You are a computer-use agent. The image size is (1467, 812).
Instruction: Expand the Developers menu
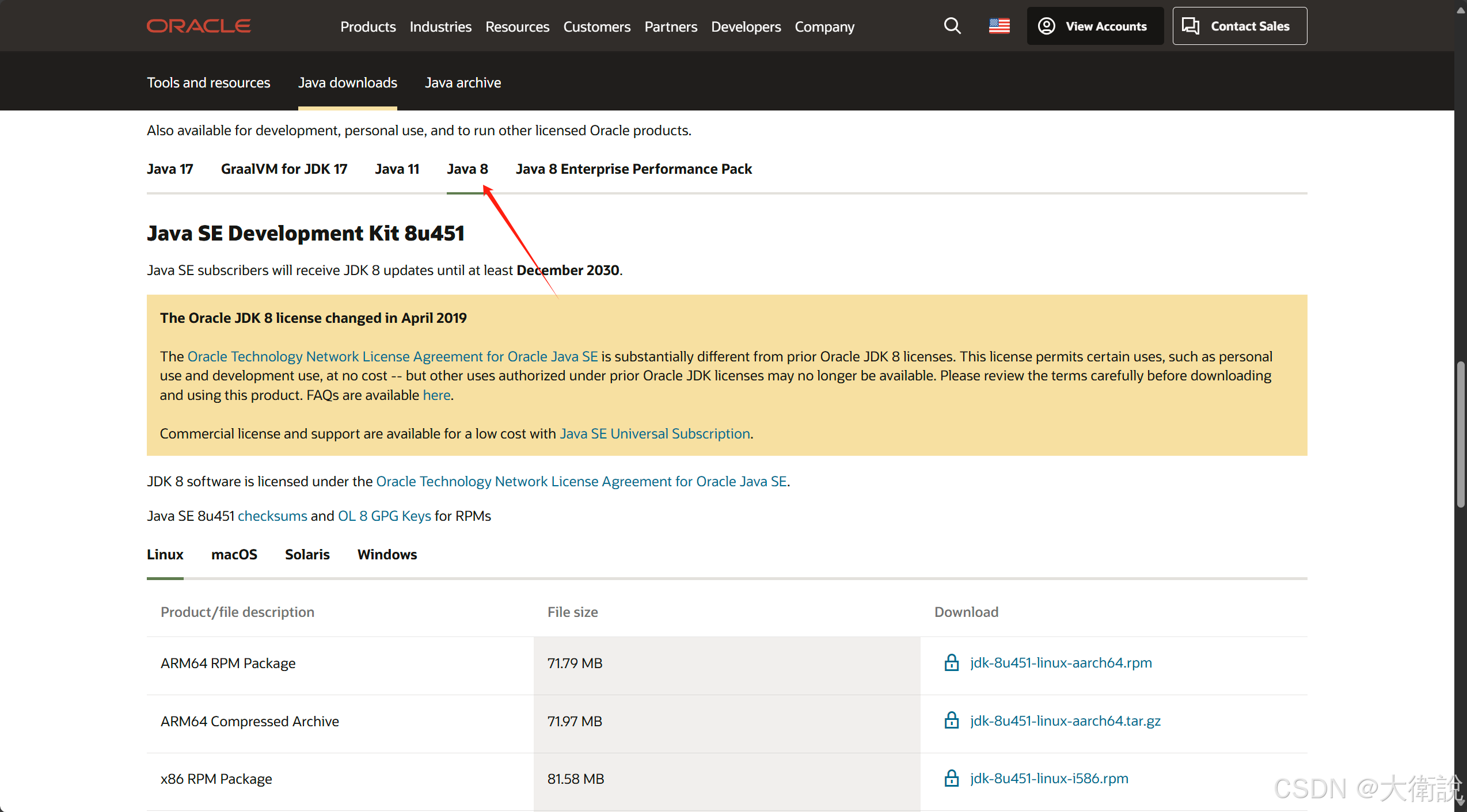pyautogui.click(x=746, y=26)
